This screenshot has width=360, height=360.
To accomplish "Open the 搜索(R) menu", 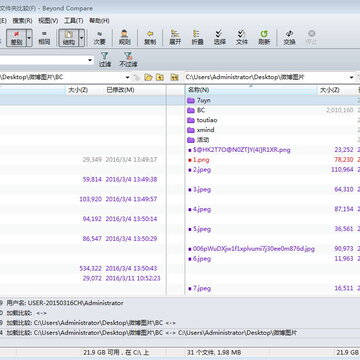I will coord(22,21).
